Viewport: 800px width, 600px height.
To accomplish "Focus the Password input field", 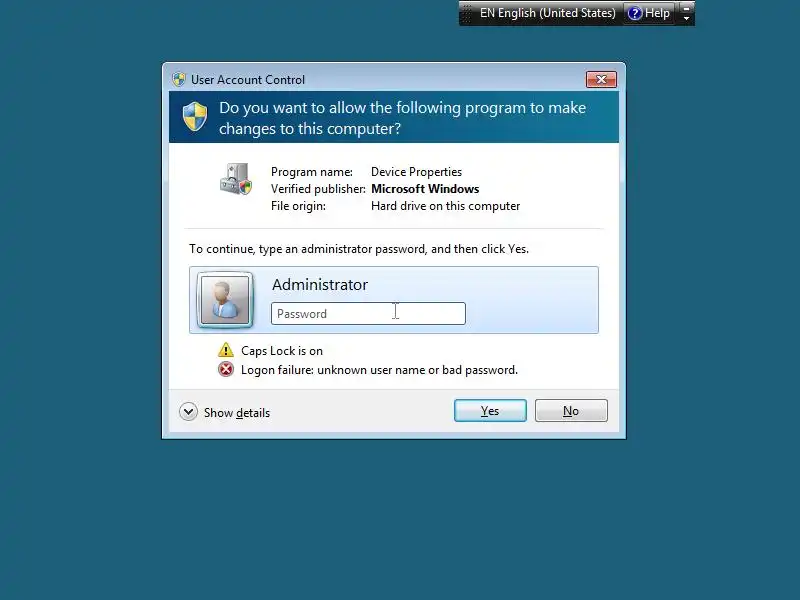I will pos(368,313).
